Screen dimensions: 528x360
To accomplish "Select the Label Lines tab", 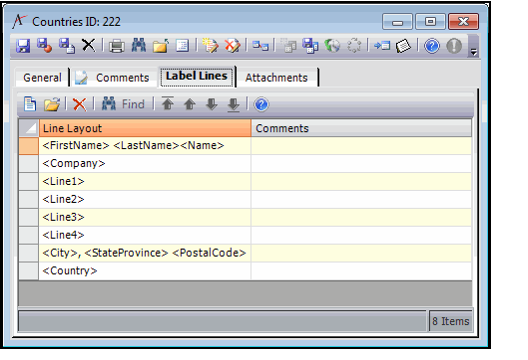I will (197, 77).
